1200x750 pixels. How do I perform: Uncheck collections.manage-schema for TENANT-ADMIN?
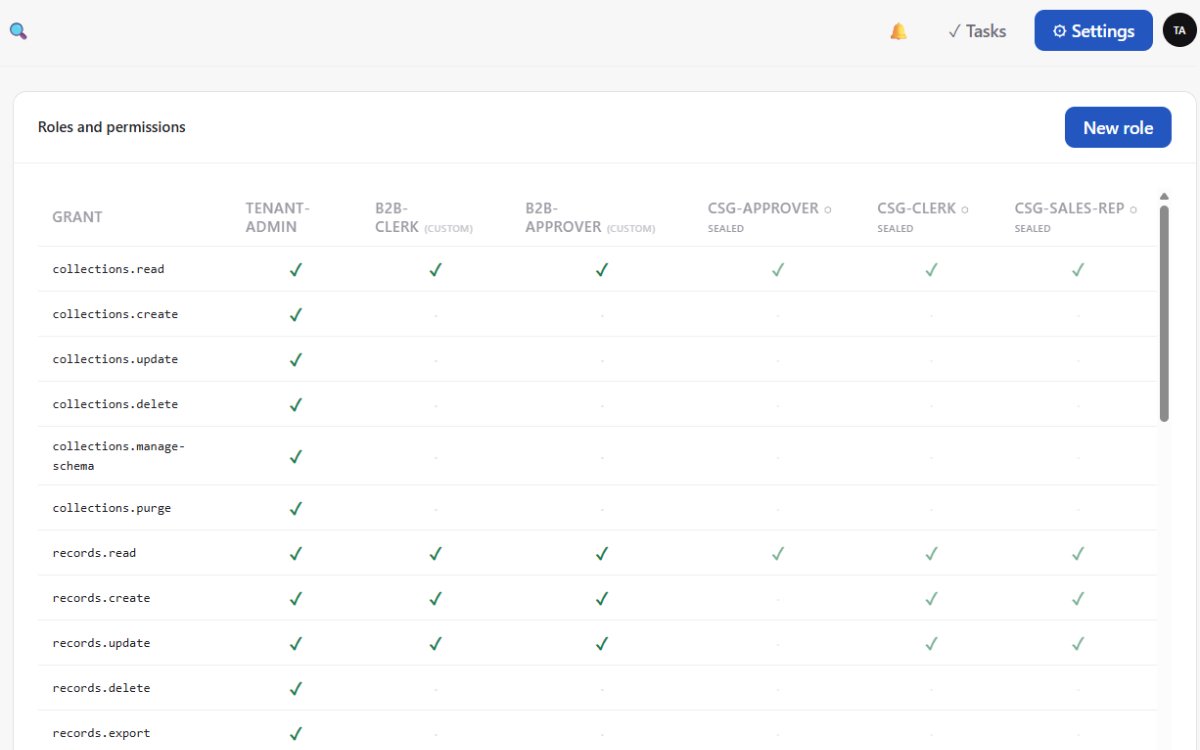pos(295,456)
